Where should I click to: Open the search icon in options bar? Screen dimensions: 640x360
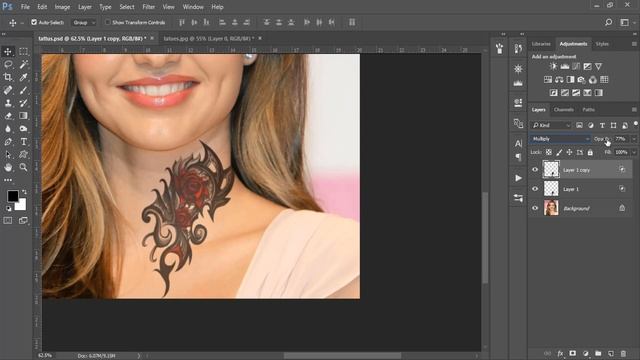click(x=609, y=22)
